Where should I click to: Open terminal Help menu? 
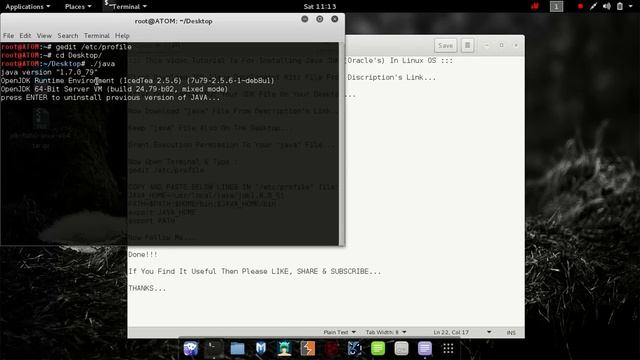(x=122, y=36)
